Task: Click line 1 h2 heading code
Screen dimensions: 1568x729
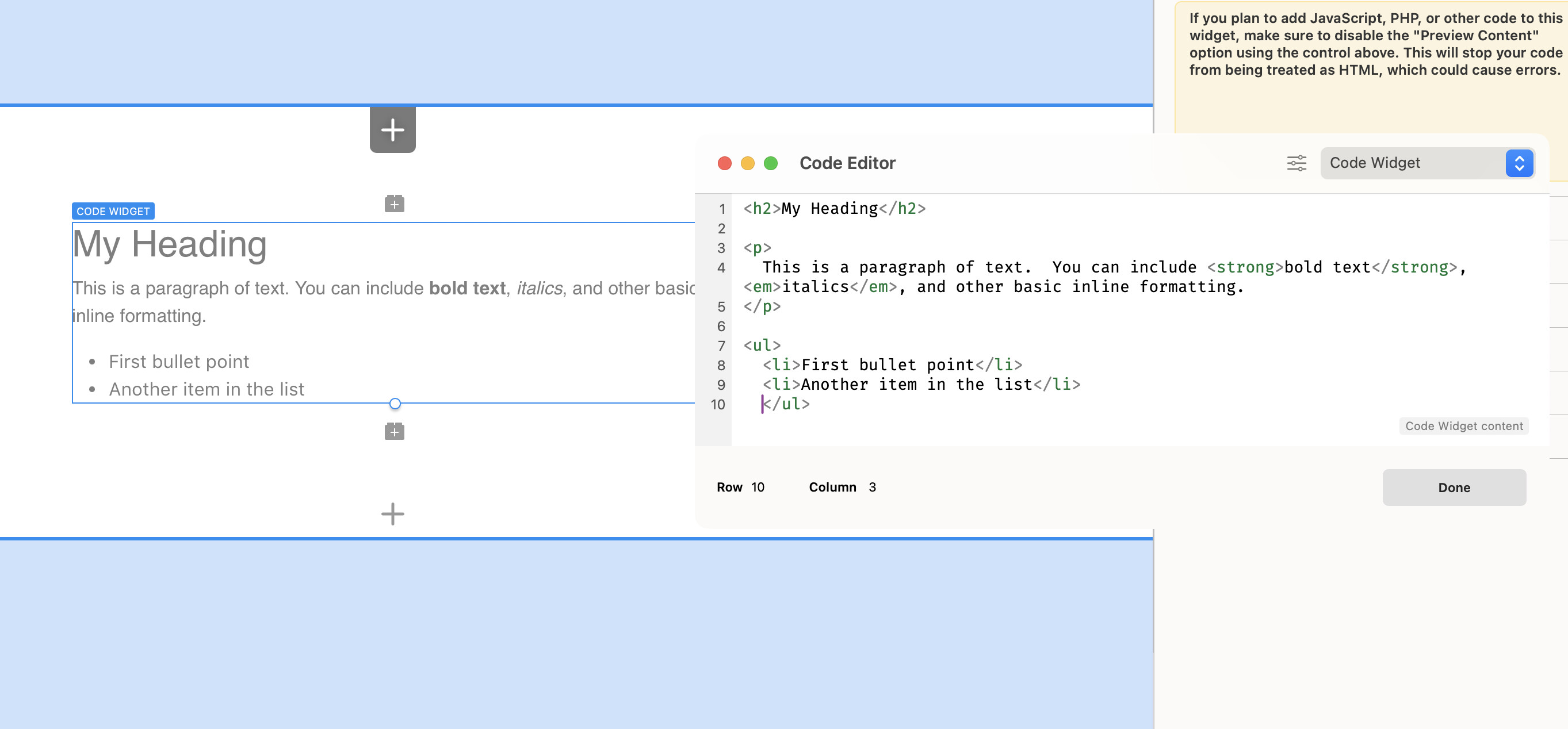Action: pyautogui.click(x=834, y=209)
